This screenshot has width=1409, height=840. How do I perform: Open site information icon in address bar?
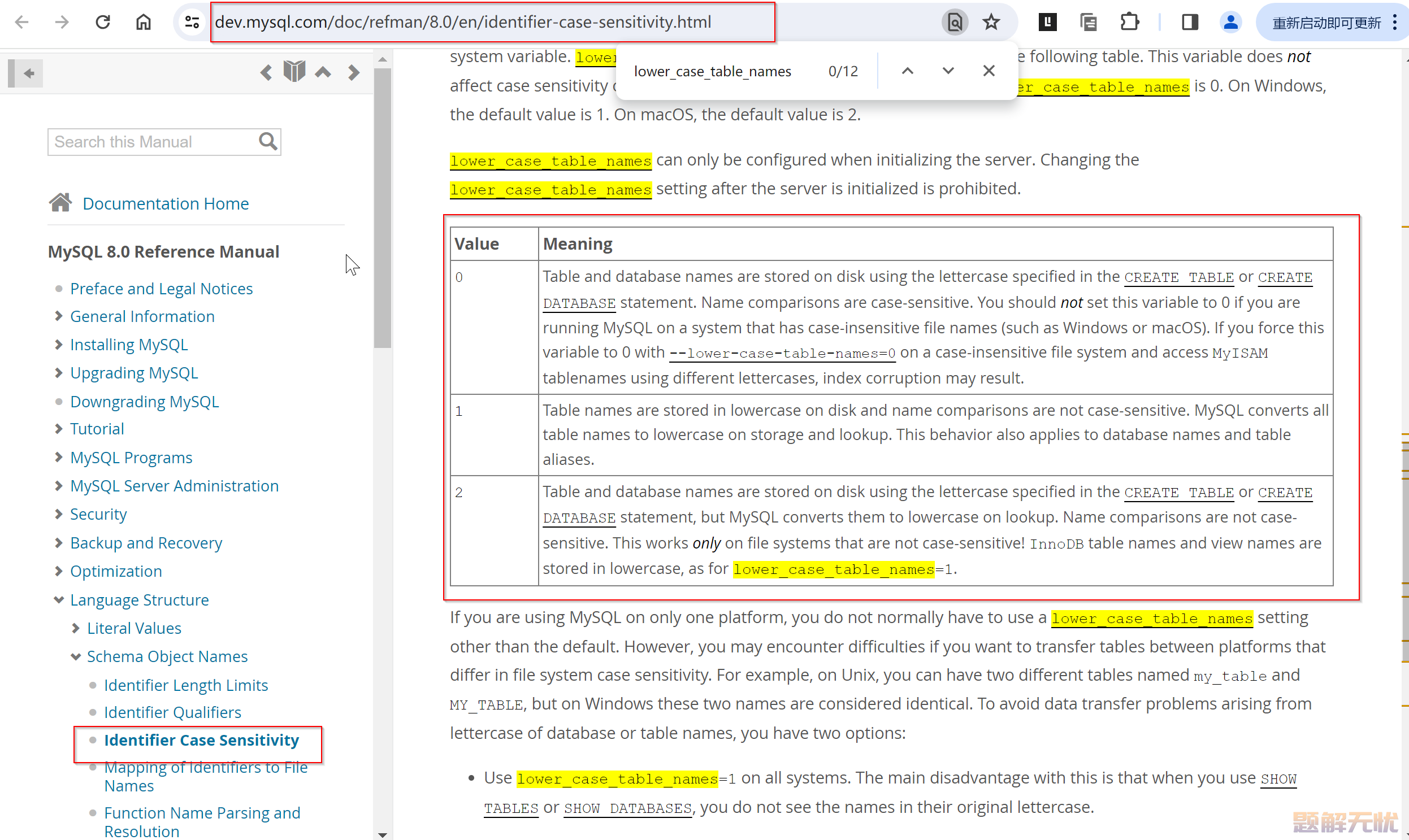tap(192, 22)
